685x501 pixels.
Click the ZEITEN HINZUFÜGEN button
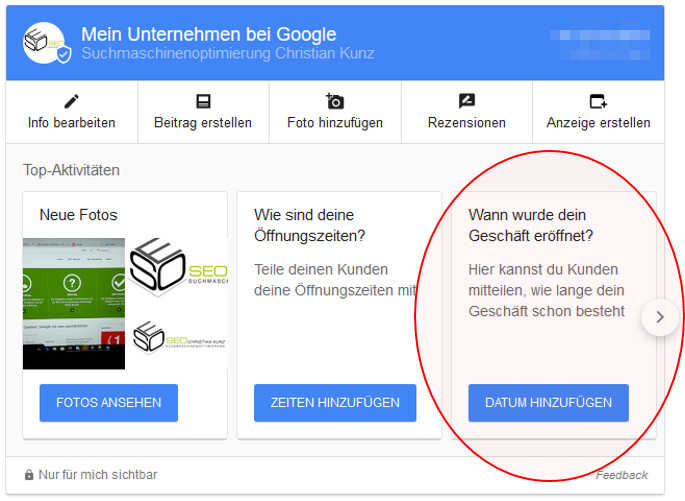[335, 403]
